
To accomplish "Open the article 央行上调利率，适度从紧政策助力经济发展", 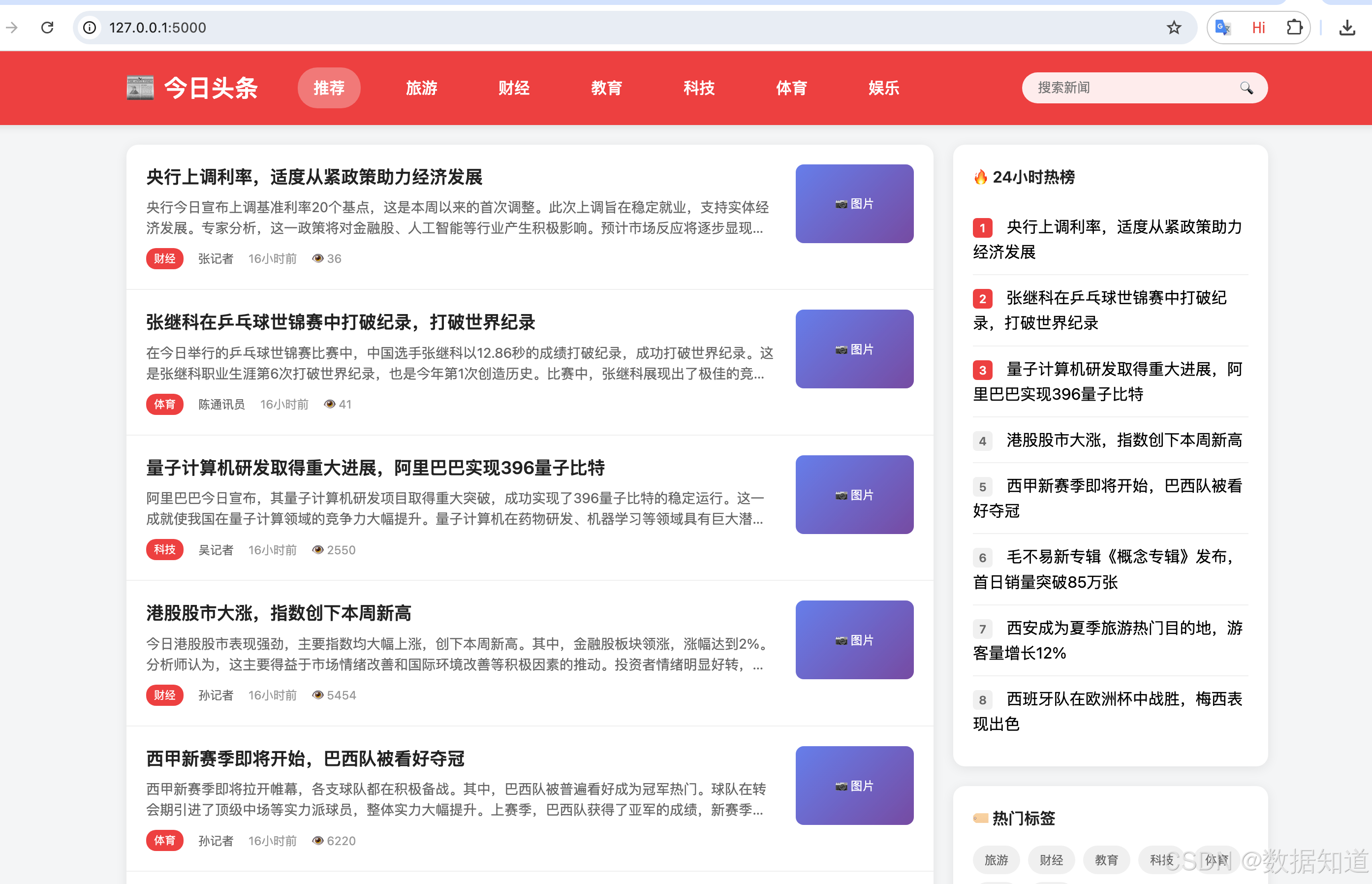I will pyautogui.click(x=314, y=178).
